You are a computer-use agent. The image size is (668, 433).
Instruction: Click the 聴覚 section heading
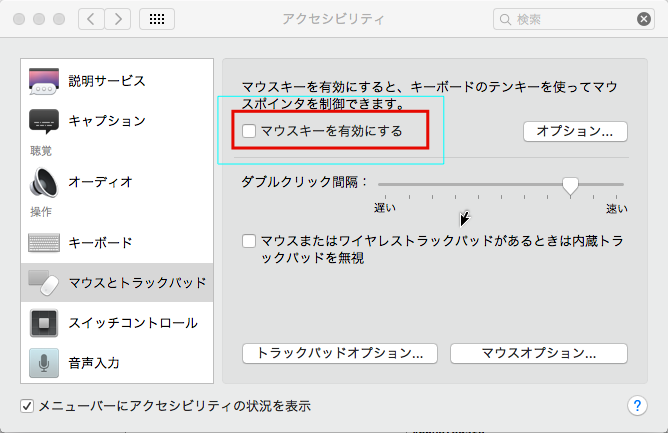tap(41, 151)
